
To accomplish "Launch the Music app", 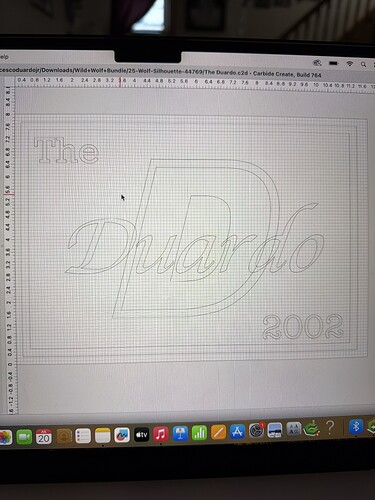I will [x=161, y=434].
